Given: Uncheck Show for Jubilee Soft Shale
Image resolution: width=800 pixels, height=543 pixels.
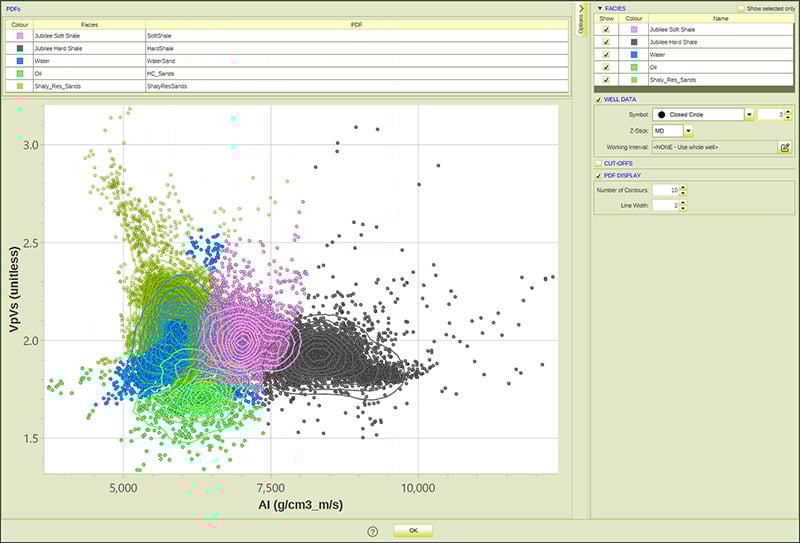Looking at the screenshot, I should 606,30.
